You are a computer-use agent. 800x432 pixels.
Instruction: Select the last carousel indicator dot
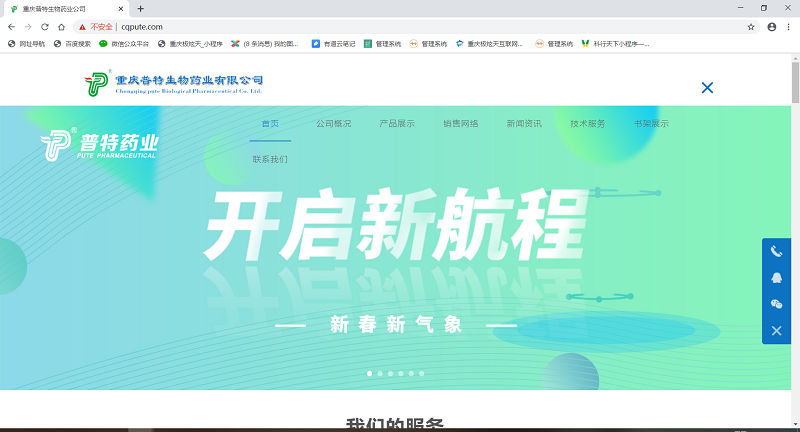(x=422, y=373)
